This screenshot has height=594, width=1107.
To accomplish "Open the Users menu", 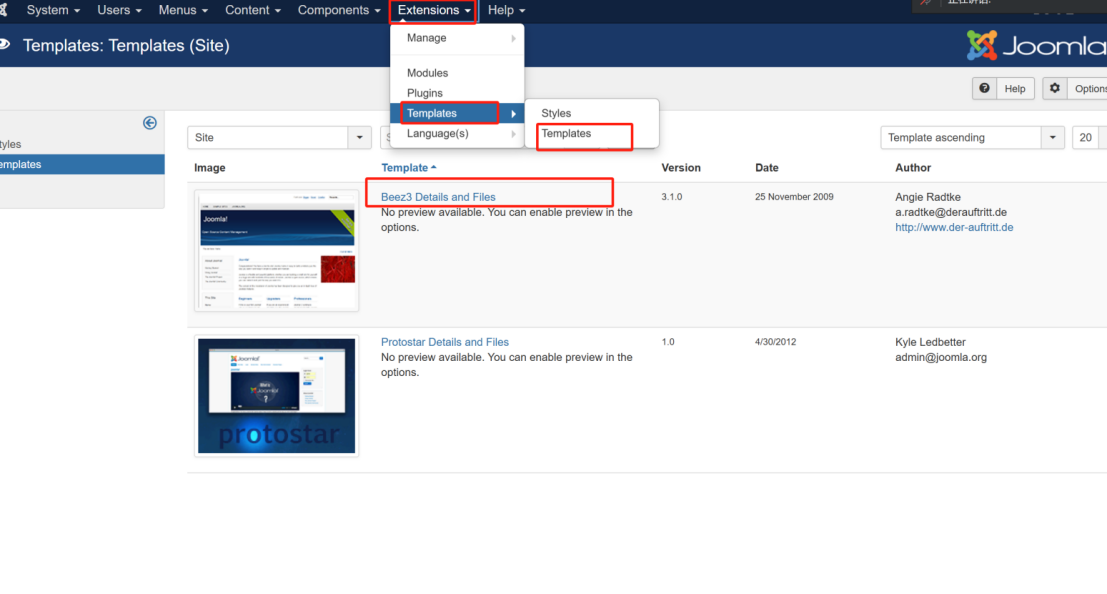I will [119, 10].
